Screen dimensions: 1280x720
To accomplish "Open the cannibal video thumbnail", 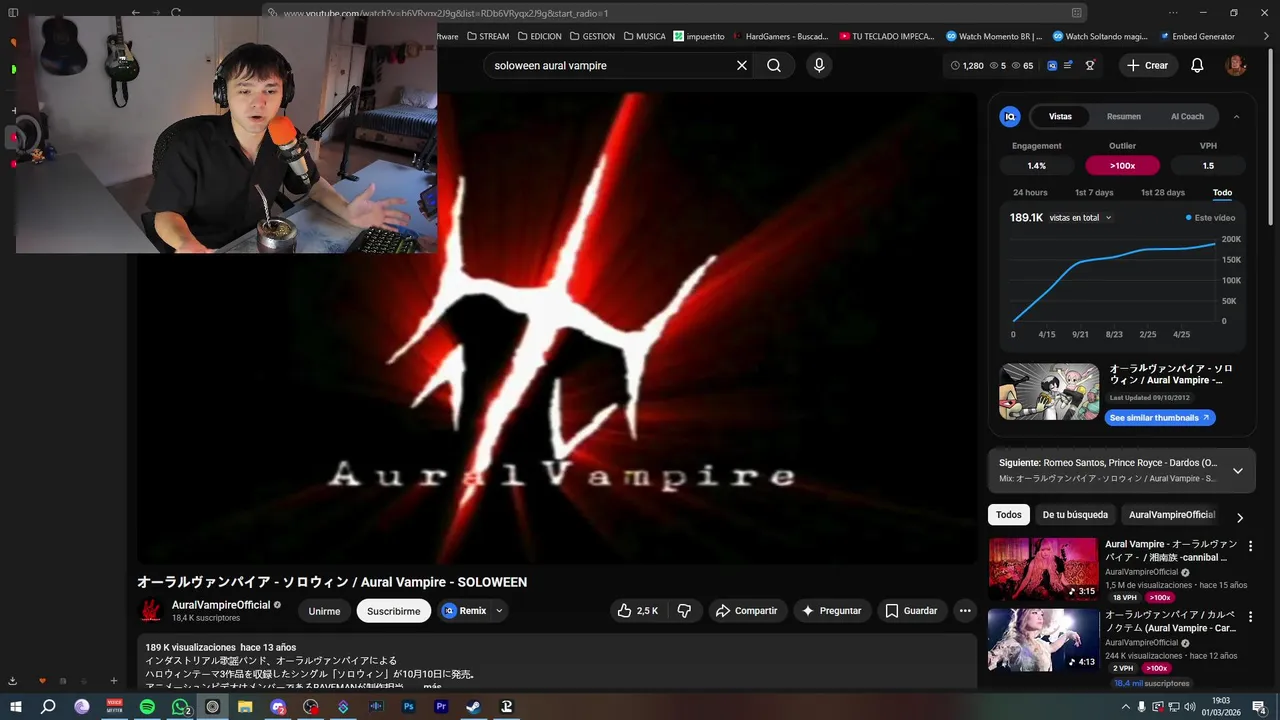I will (1043, 569).
